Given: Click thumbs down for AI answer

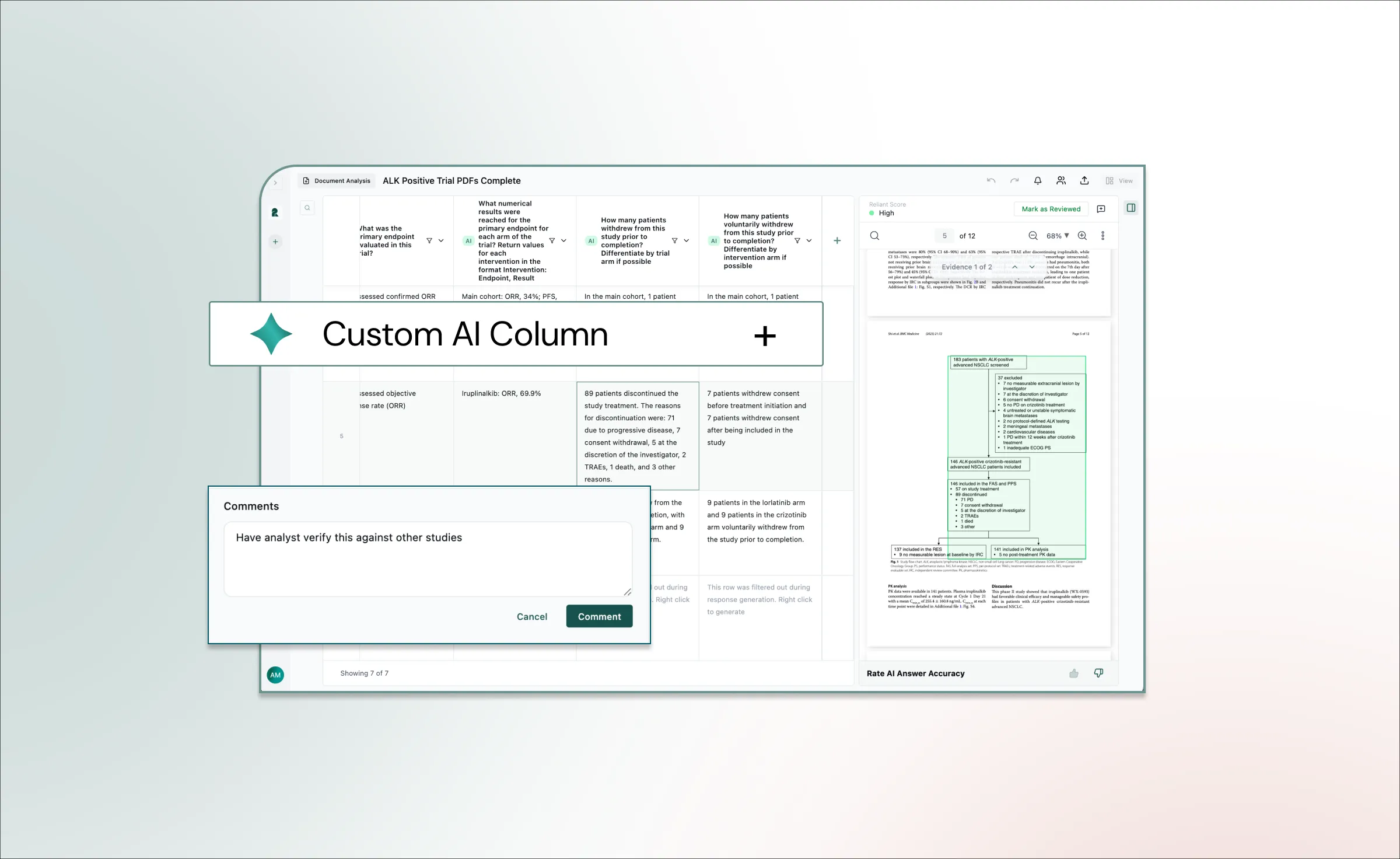Looking at the screenshot, I should (1098, 673).
